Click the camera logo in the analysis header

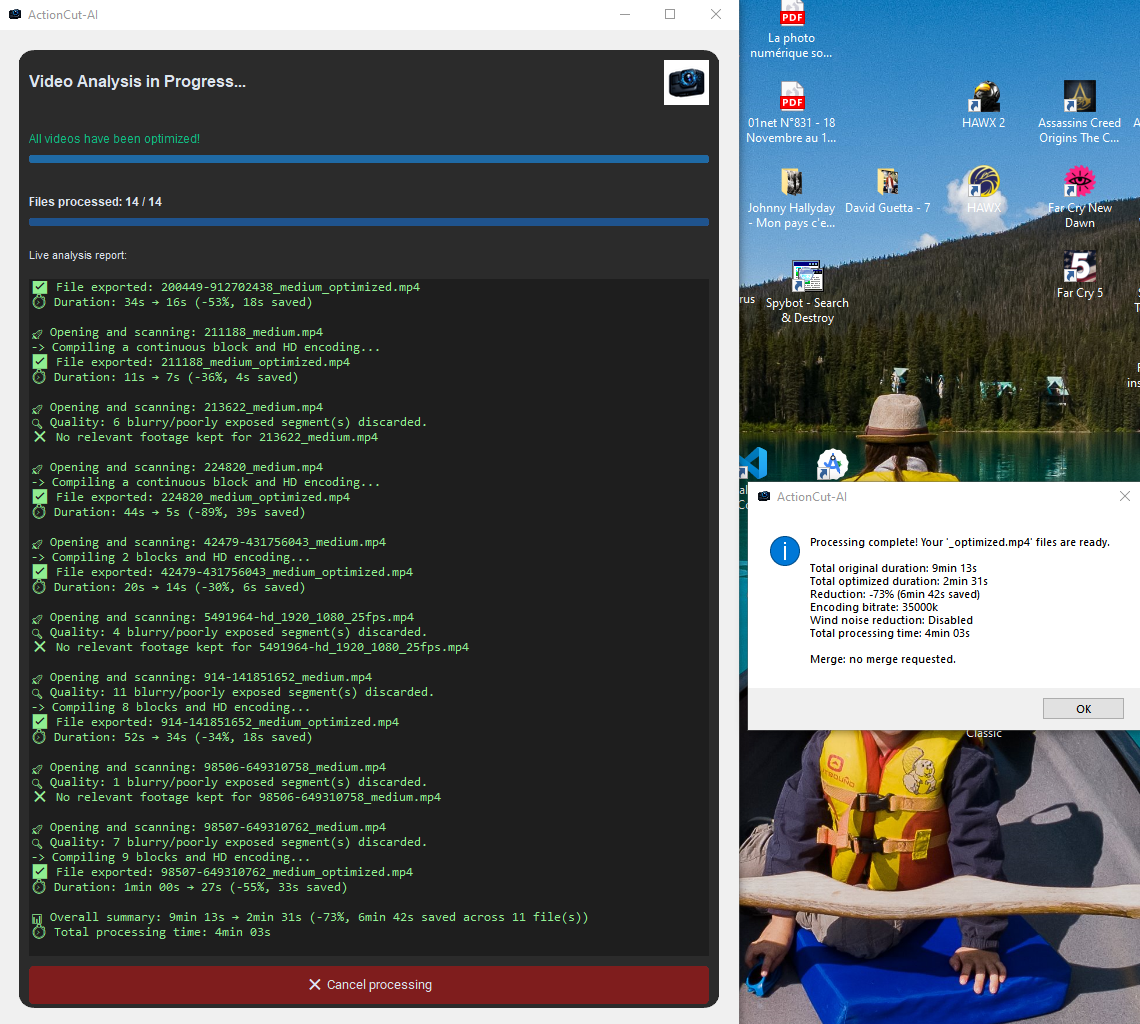(x=686, y=82)
